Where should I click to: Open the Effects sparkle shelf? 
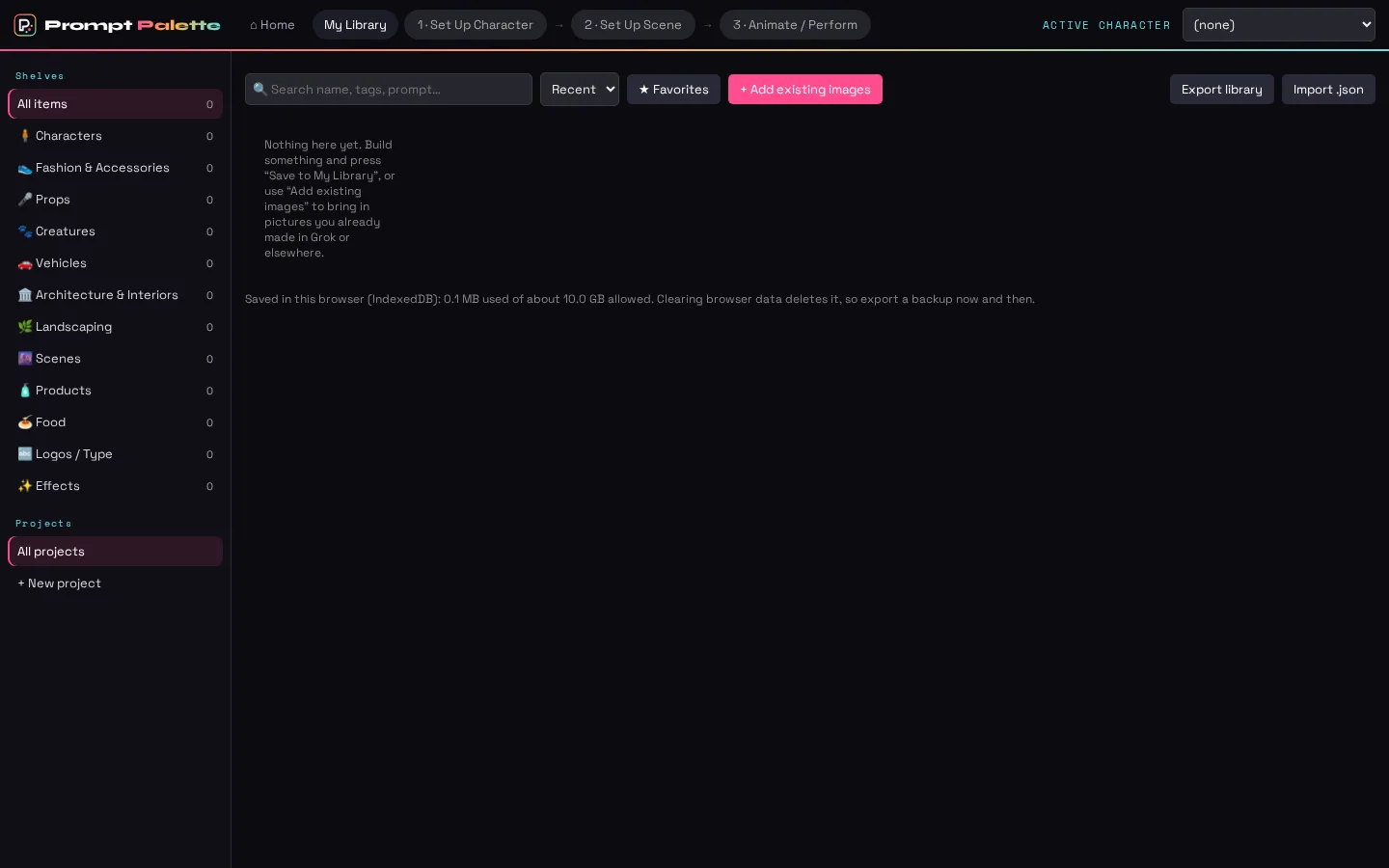115,486
